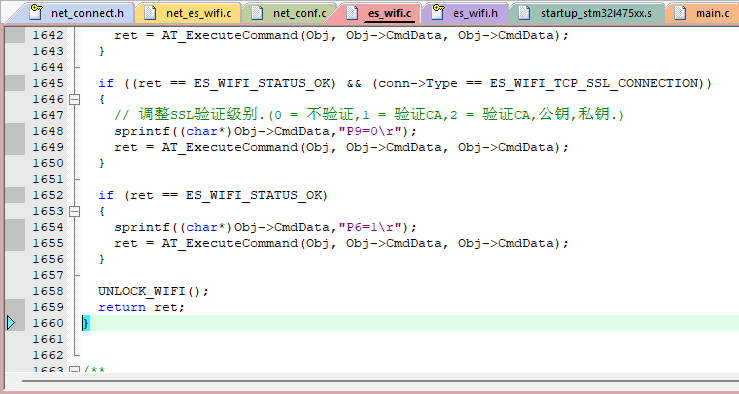739x394 pixels.
Task: Switch to the es_wifi.h tab
Action: click(466, 13)
